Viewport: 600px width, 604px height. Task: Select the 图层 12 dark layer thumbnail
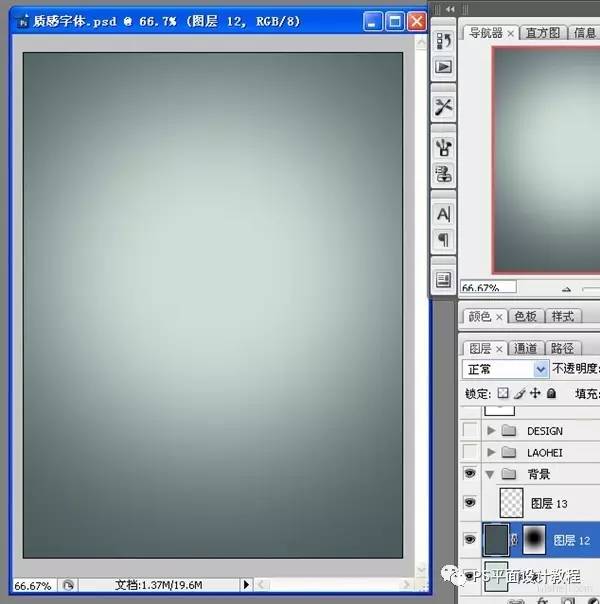pos(496,539)
